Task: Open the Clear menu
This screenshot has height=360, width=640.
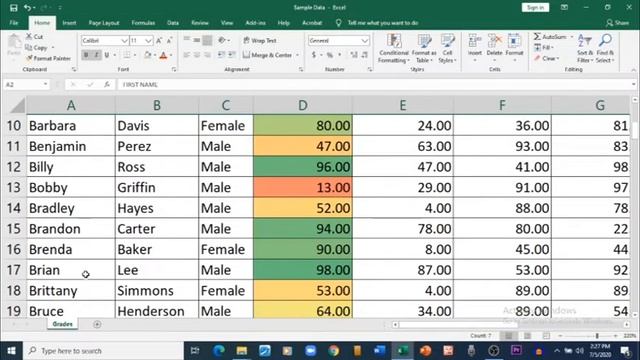Action: [546, 58]
